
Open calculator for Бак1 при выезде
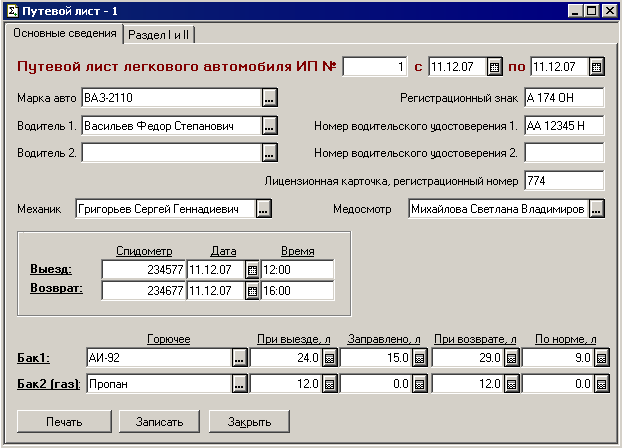point(329,357)
